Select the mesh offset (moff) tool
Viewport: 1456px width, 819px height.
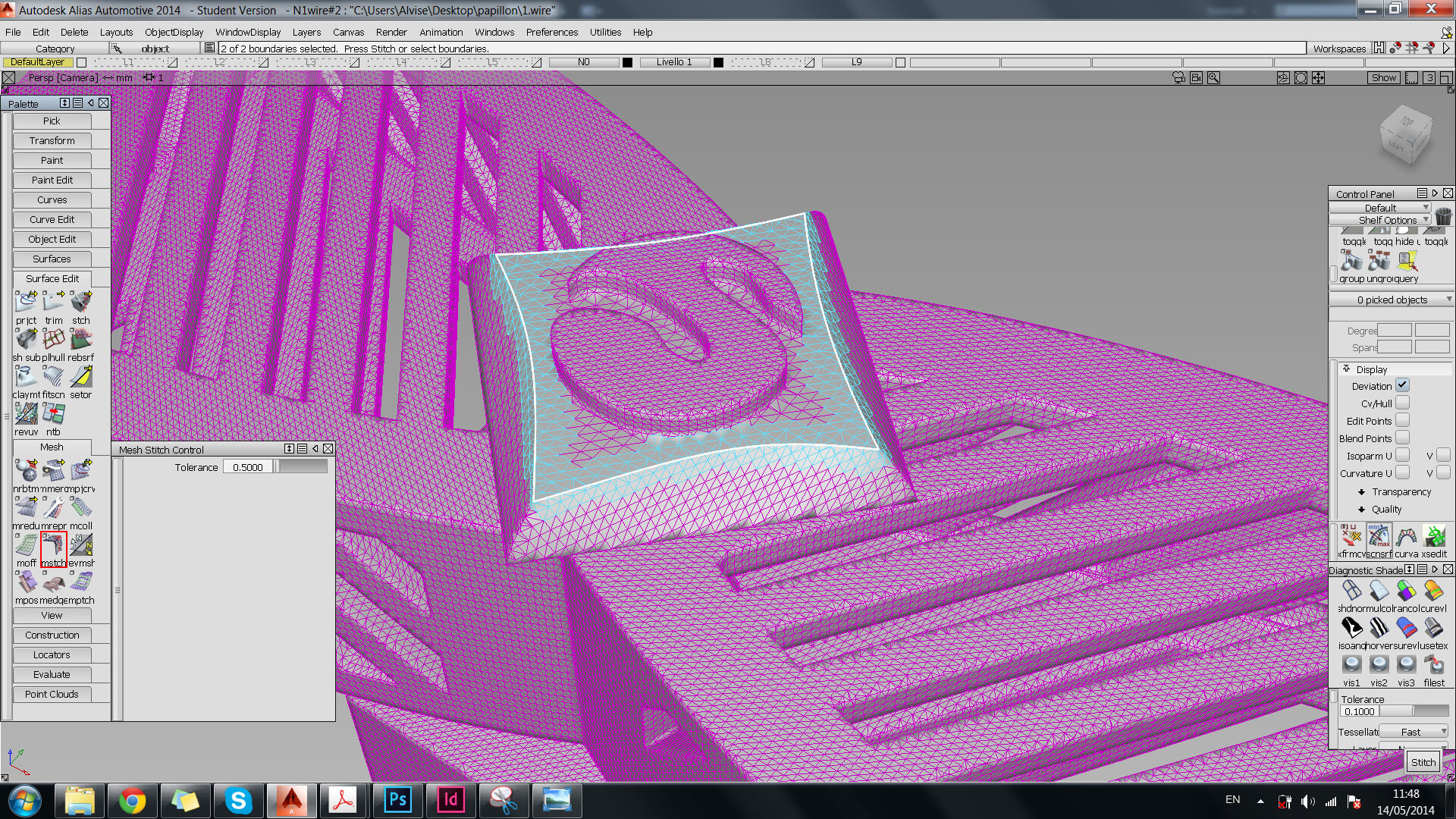(x=26, y=545)
